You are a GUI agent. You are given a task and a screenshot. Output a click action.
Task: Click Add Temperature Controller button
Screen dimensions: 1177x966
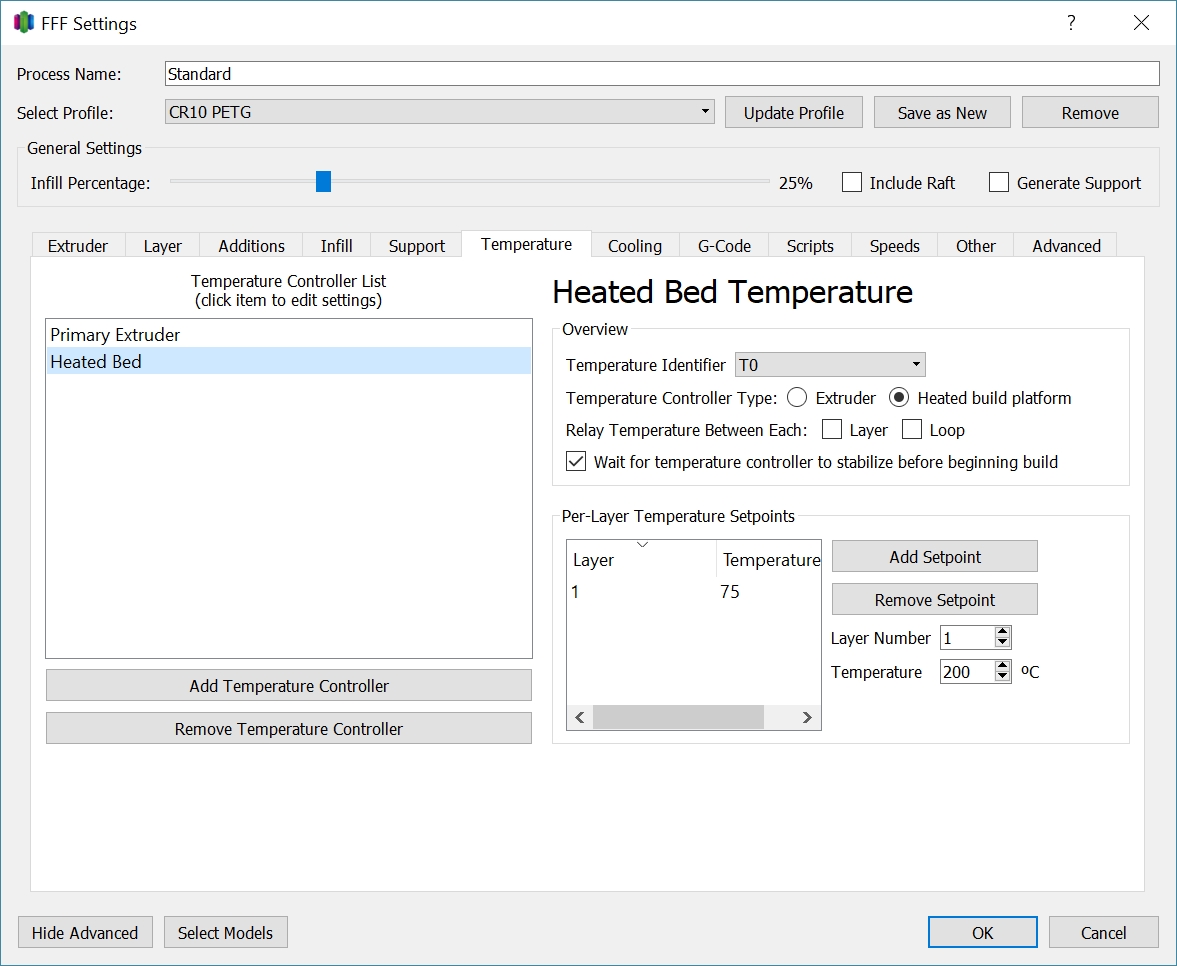[x=289, y=685]
